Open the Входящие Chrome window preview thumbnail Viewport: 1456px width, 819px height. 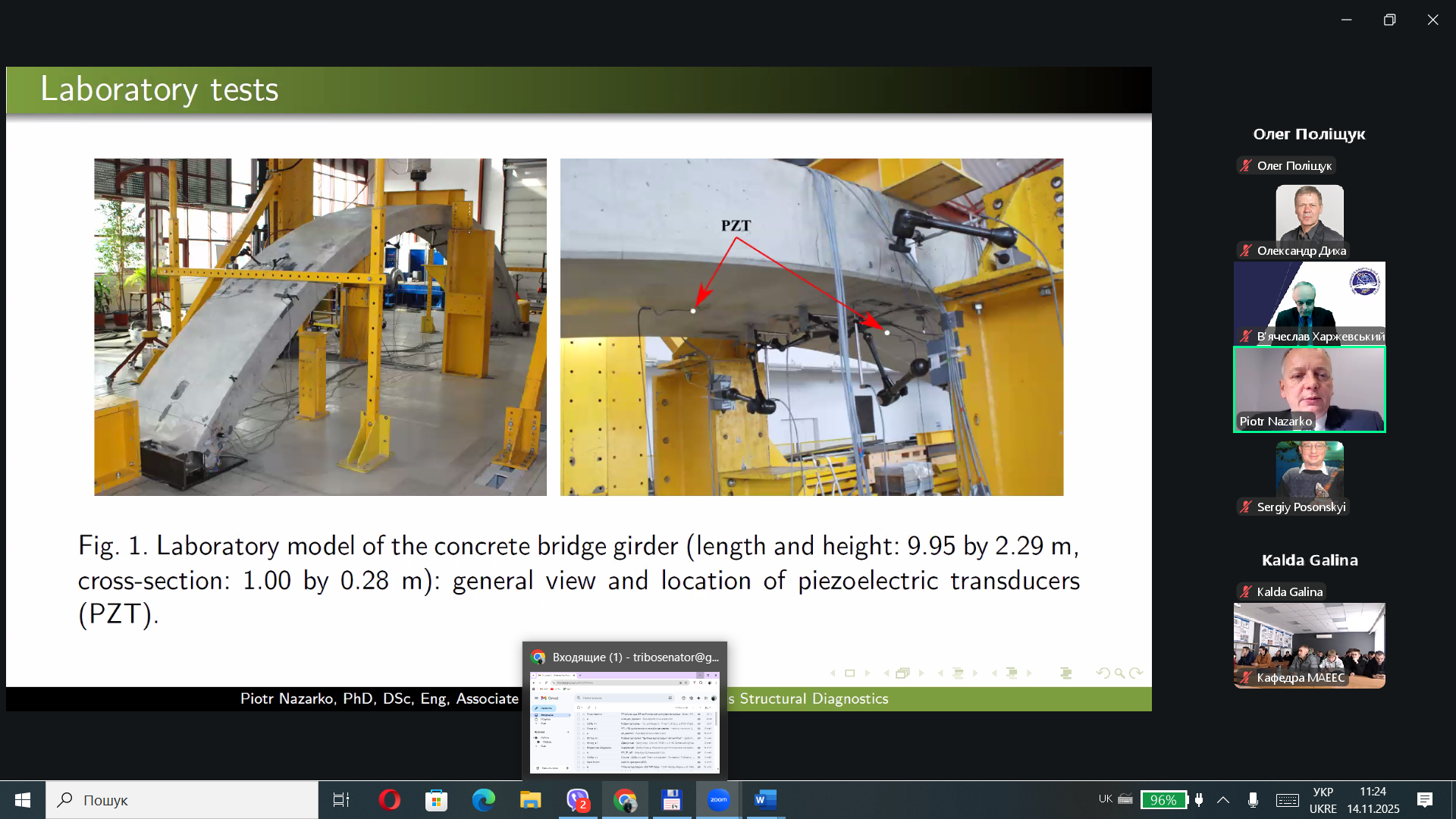624,721
